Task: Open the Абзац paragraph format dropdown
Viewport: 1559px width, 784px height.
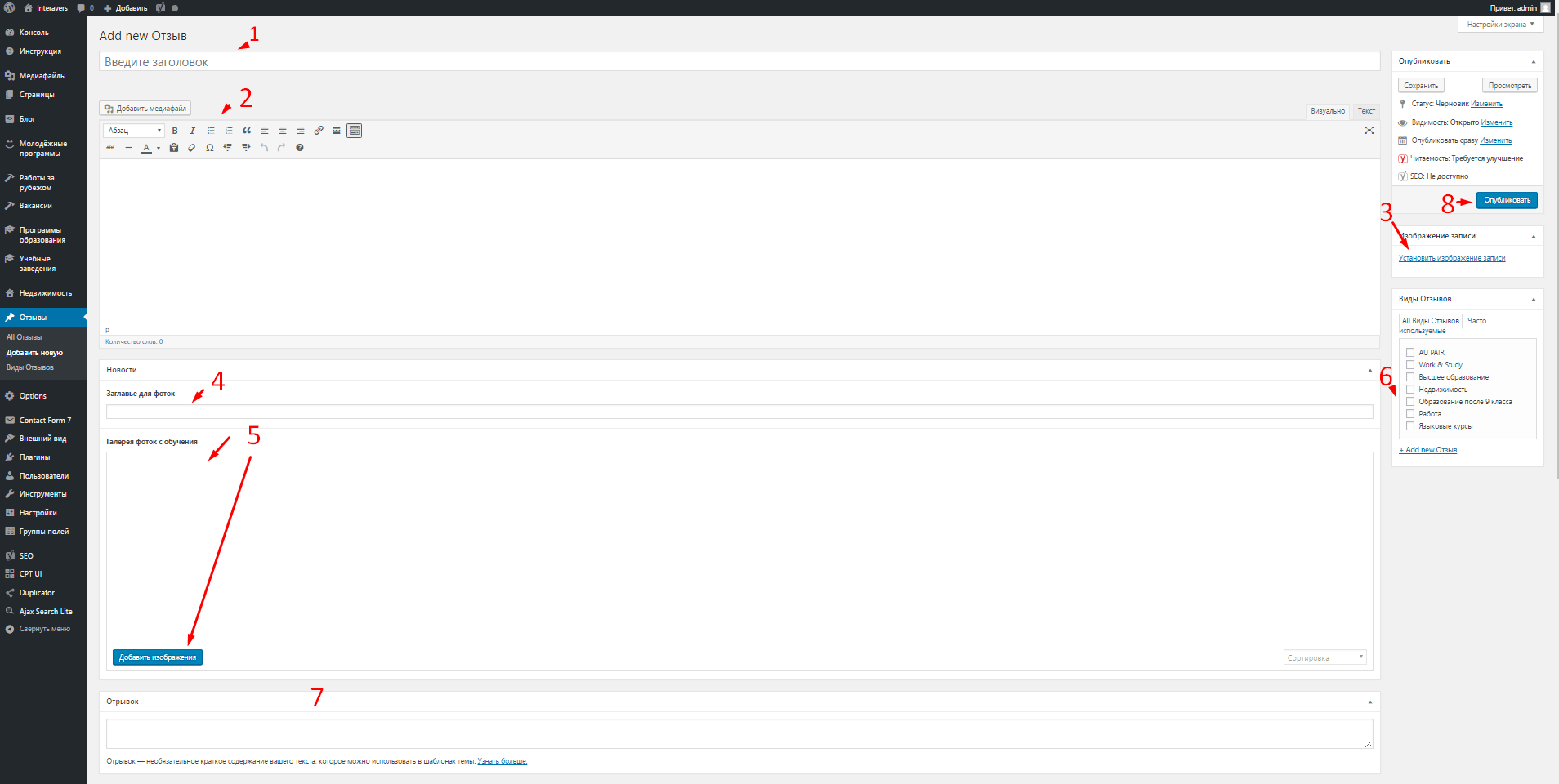Action: [x=134, y=131]
